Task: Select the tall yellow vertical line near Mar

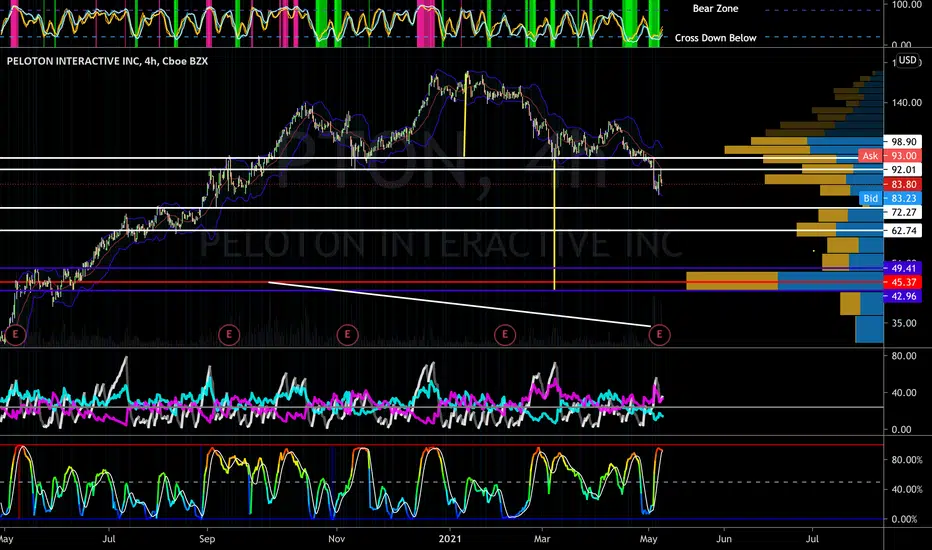Action: (x=555, y=223)
